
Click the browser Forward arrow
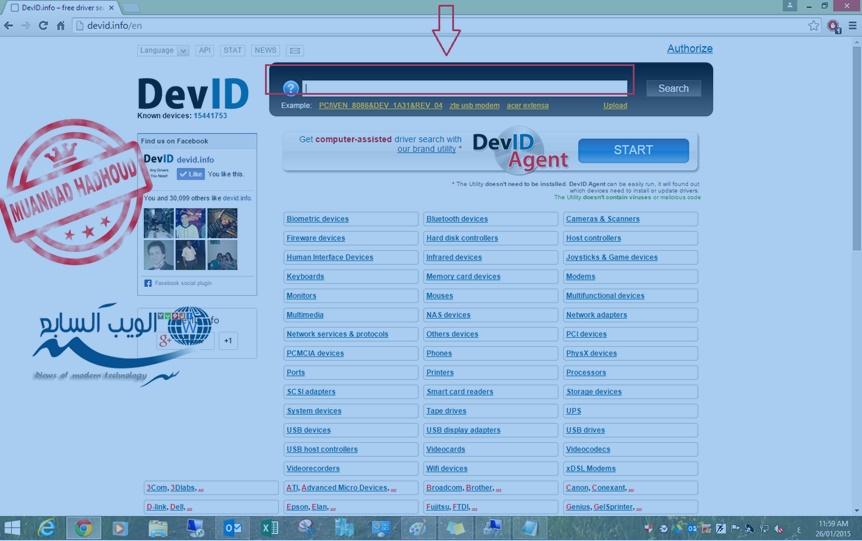[x=26, y=25]
